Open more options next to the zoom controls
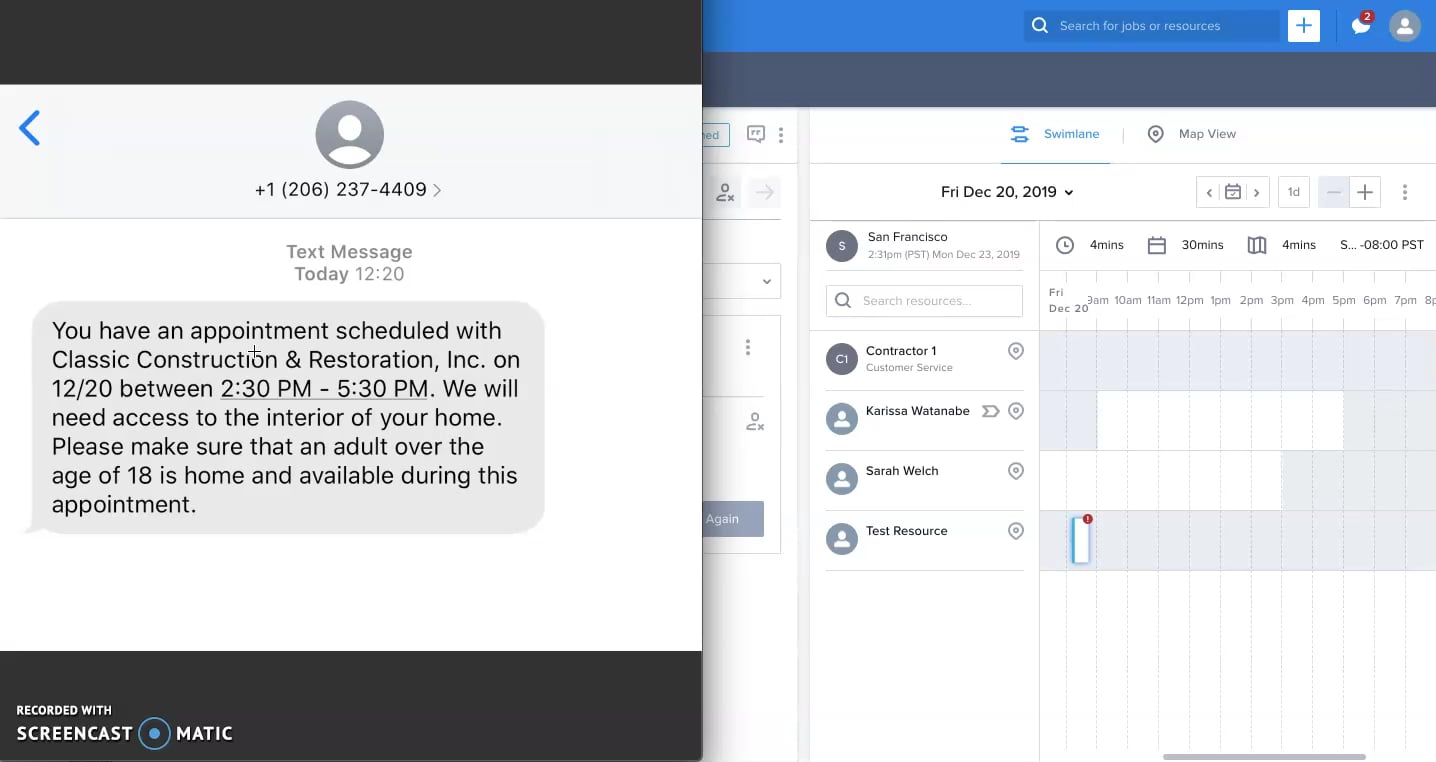This screenshot has width=1436, height=762. (1405, 192)
